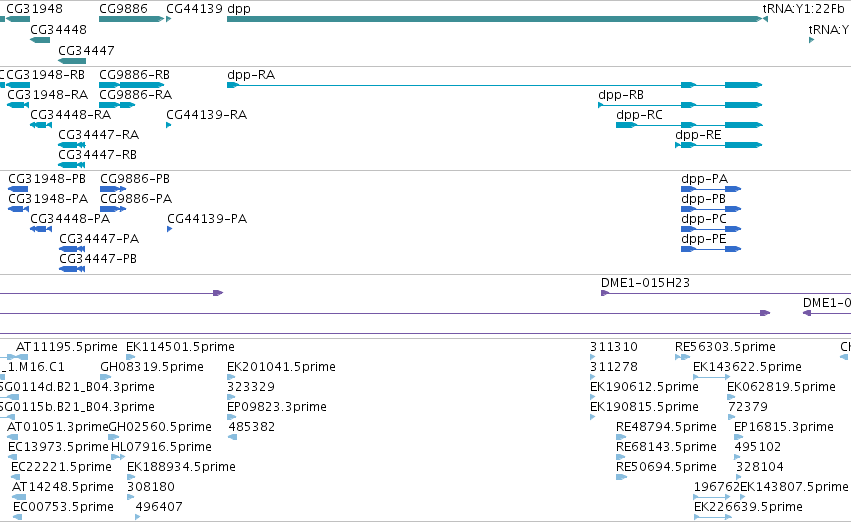Click EST EK190815.5prime label
This screenshot has width=851, height=522.
click(x=644, y=407)
